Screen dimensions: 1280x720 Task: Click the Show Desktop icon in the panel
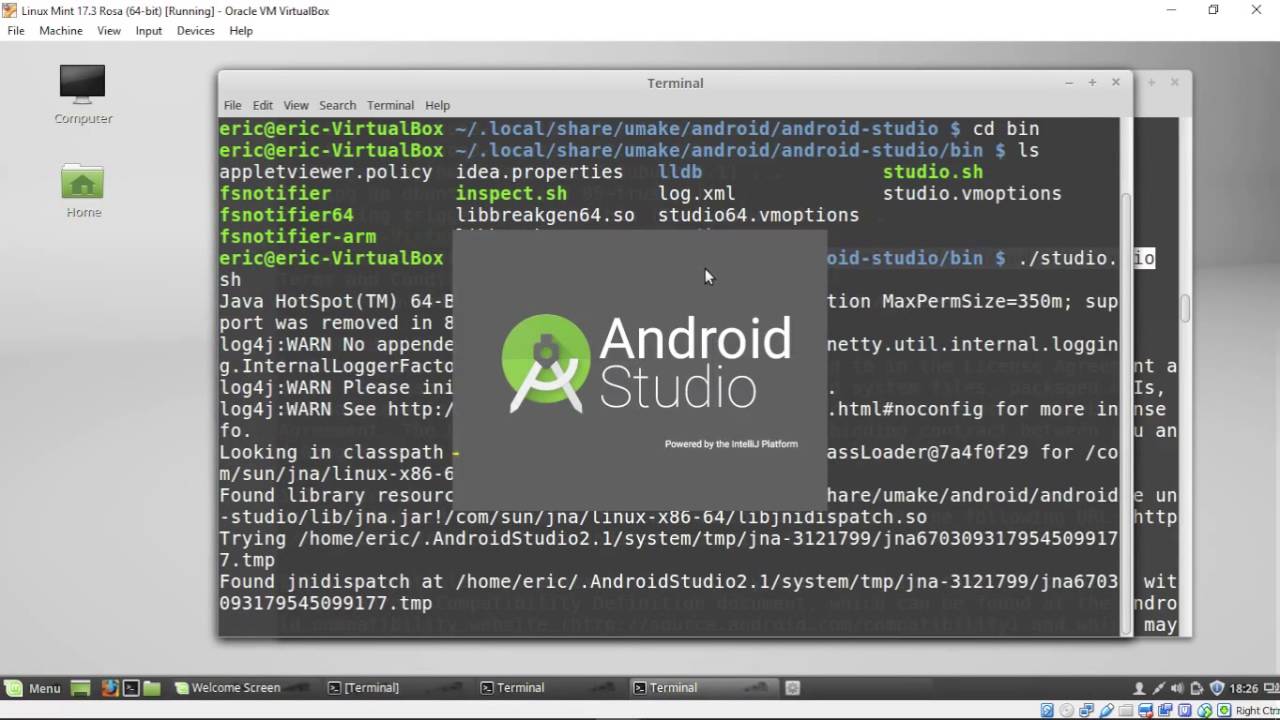81,688
